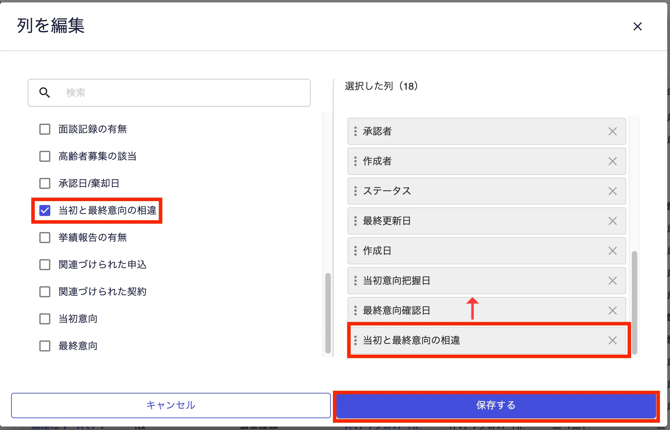Remove the 最終更新日 column with X icon
Image resolution: width=670 pixels, height=430 pixels.
(x=612, y=221)
